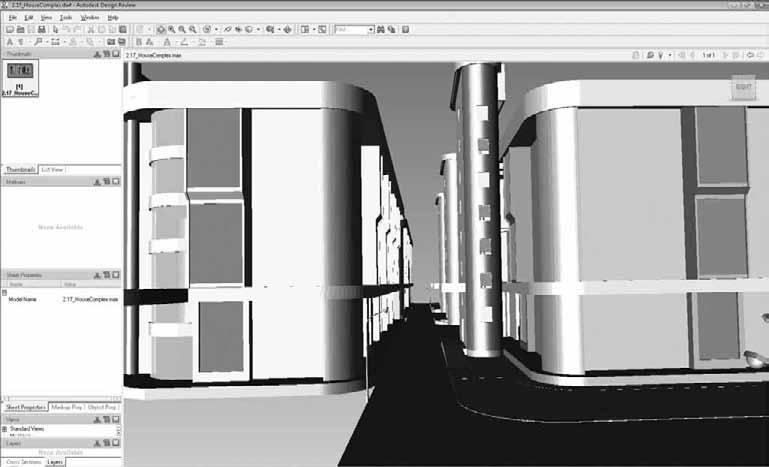
Task: Pin the Sheet Properties panel
Action: 97,275
